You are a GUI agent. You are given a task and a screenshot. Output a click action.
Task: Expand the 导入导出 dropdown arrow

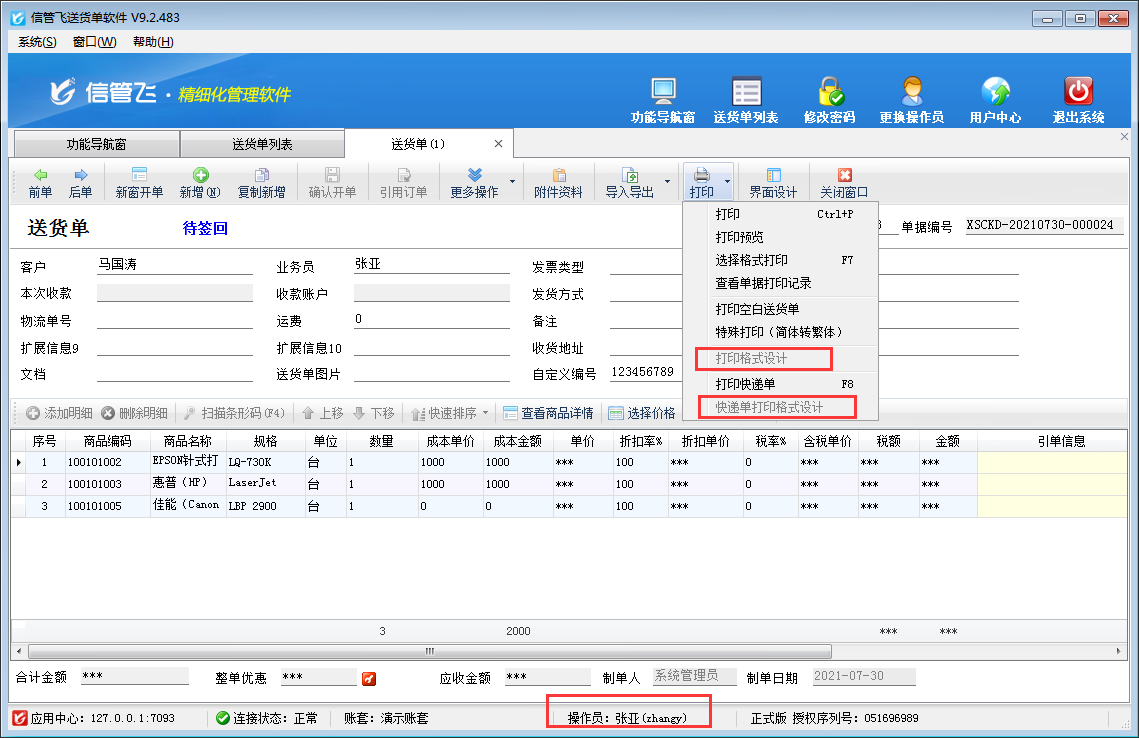point(667,182)
